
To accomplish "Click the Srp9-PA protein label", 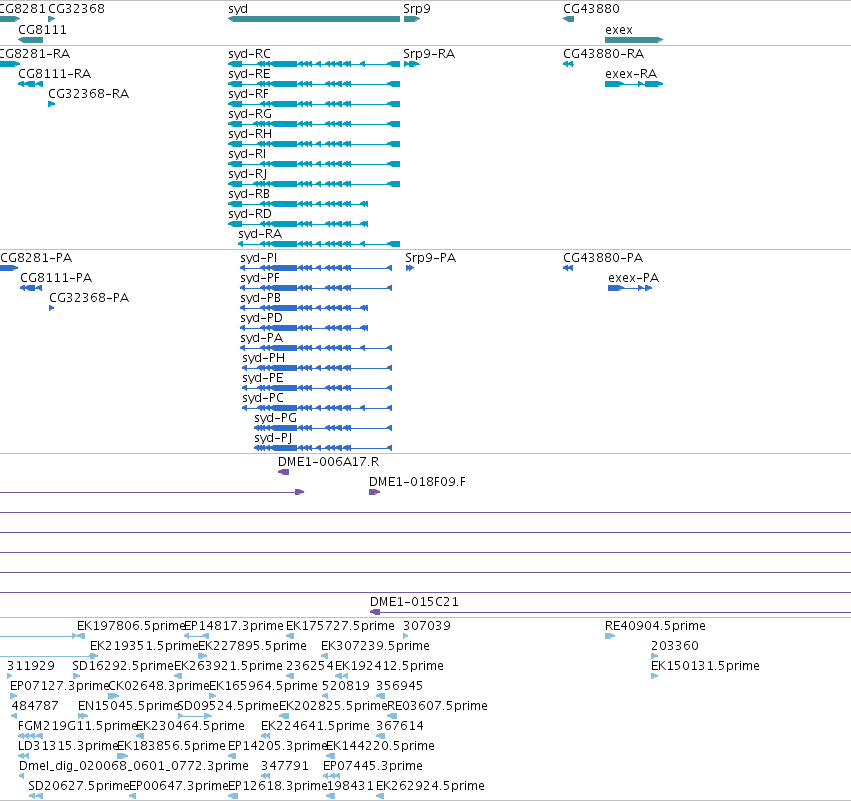I will (430, 258).
